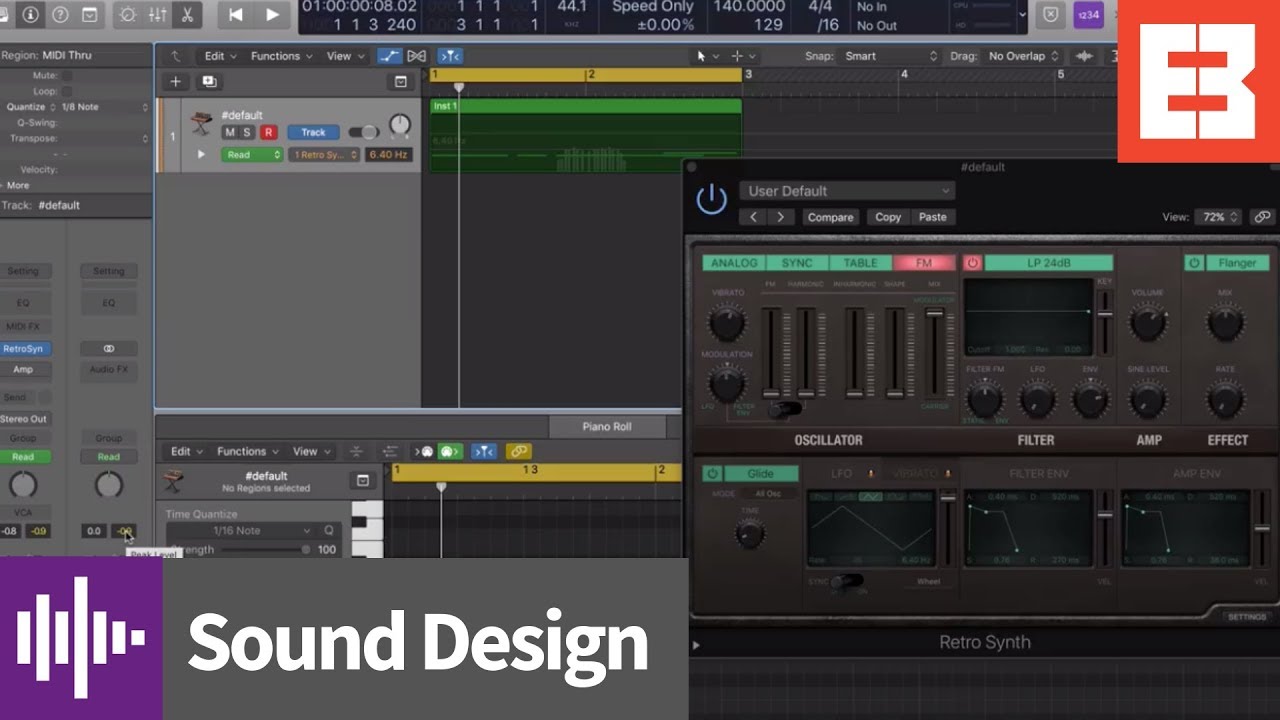Toggle Show Automation button in tracks area

[x=389, y=56]
